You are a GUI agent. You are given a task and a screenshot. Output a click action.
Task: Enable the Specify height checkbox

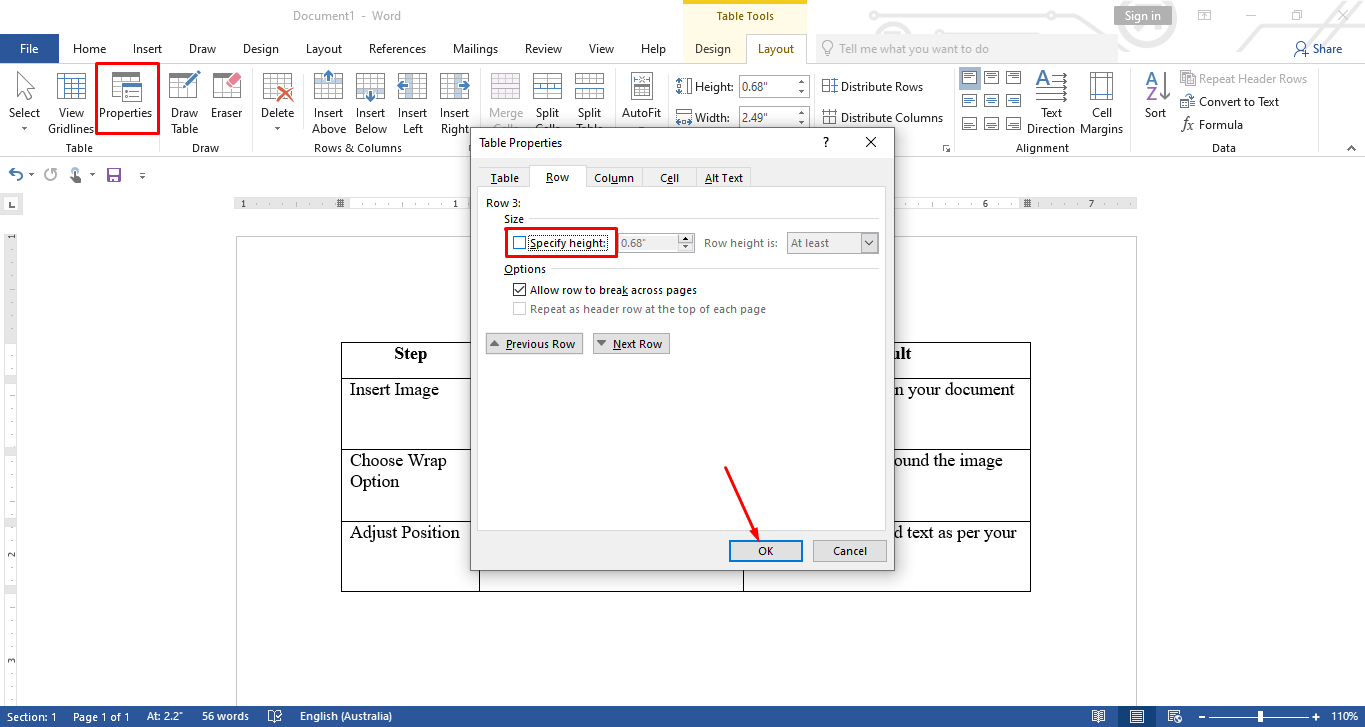click(519, 242)
